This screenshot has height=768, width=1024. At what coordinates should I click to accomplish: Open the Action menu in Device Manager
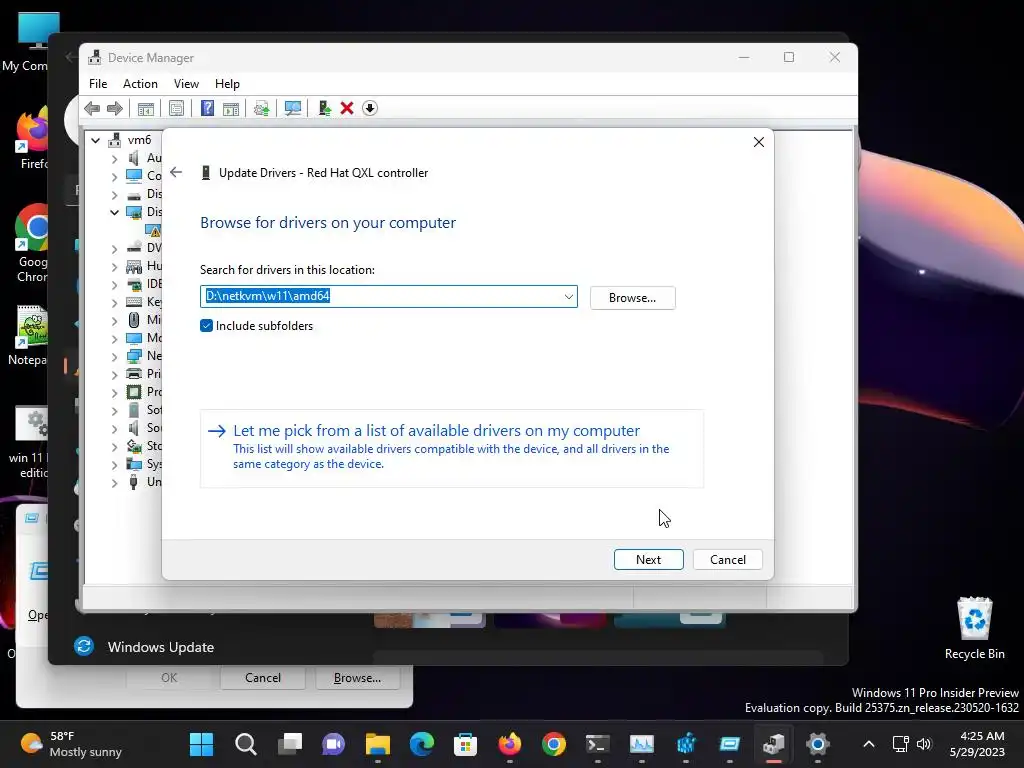point(140,84)
